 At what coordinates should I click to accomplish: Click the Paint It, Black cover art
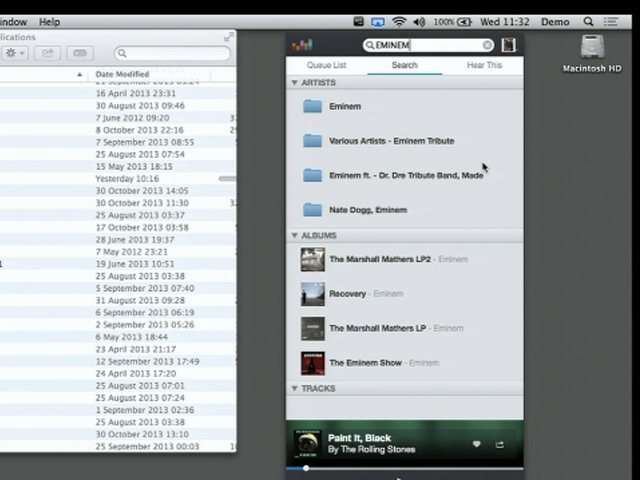[307, 443]
